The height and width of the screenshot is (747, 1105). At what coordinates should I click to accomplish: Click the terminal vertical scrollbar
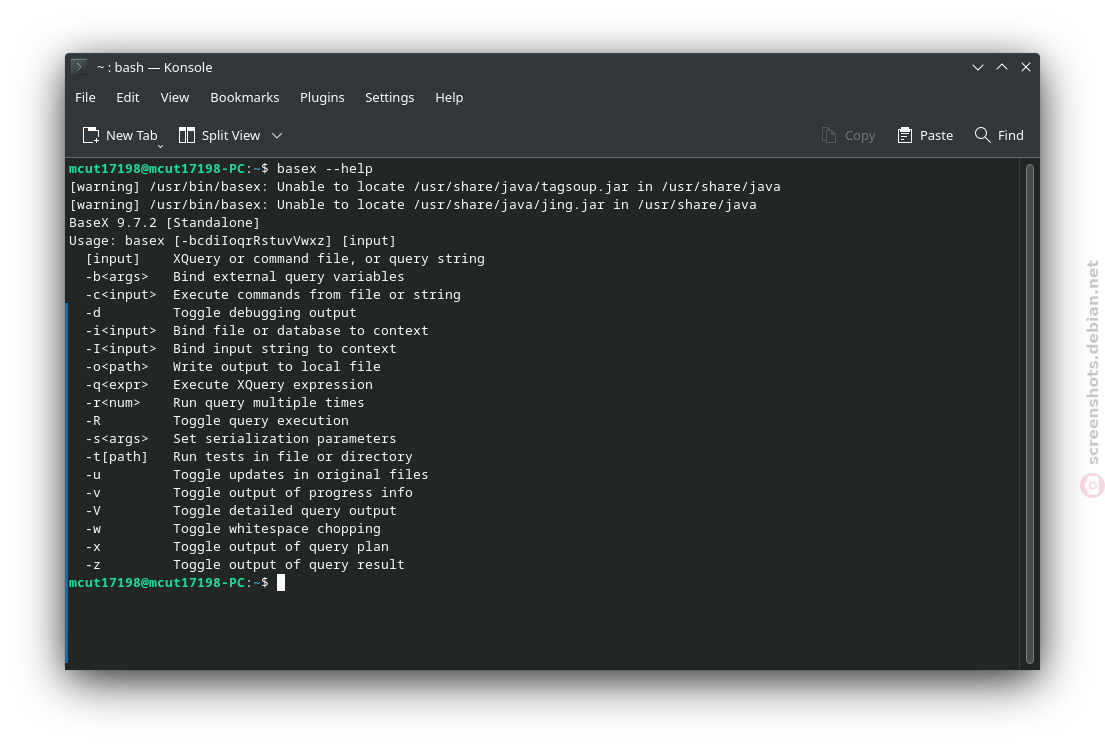[1030, 414]
